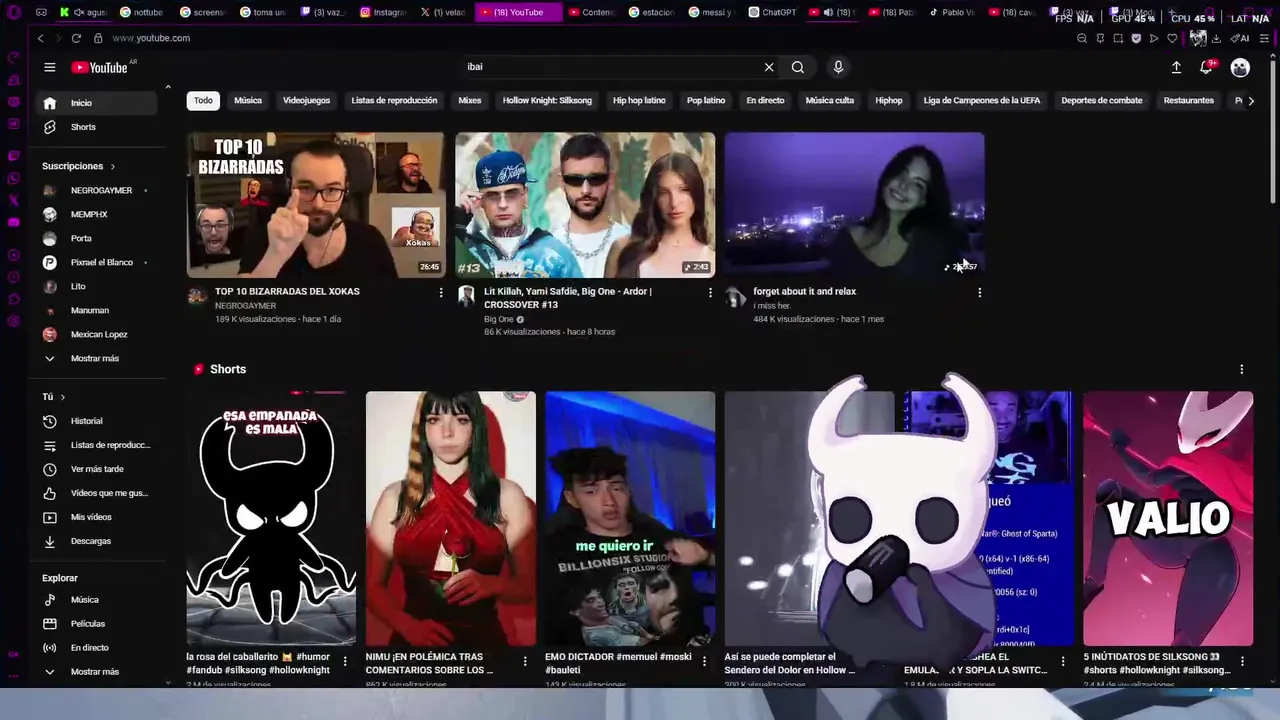Open options for the EMO DICTADOR short
This screenshot has height=720, width=1280.
click(x=704, y=661)
